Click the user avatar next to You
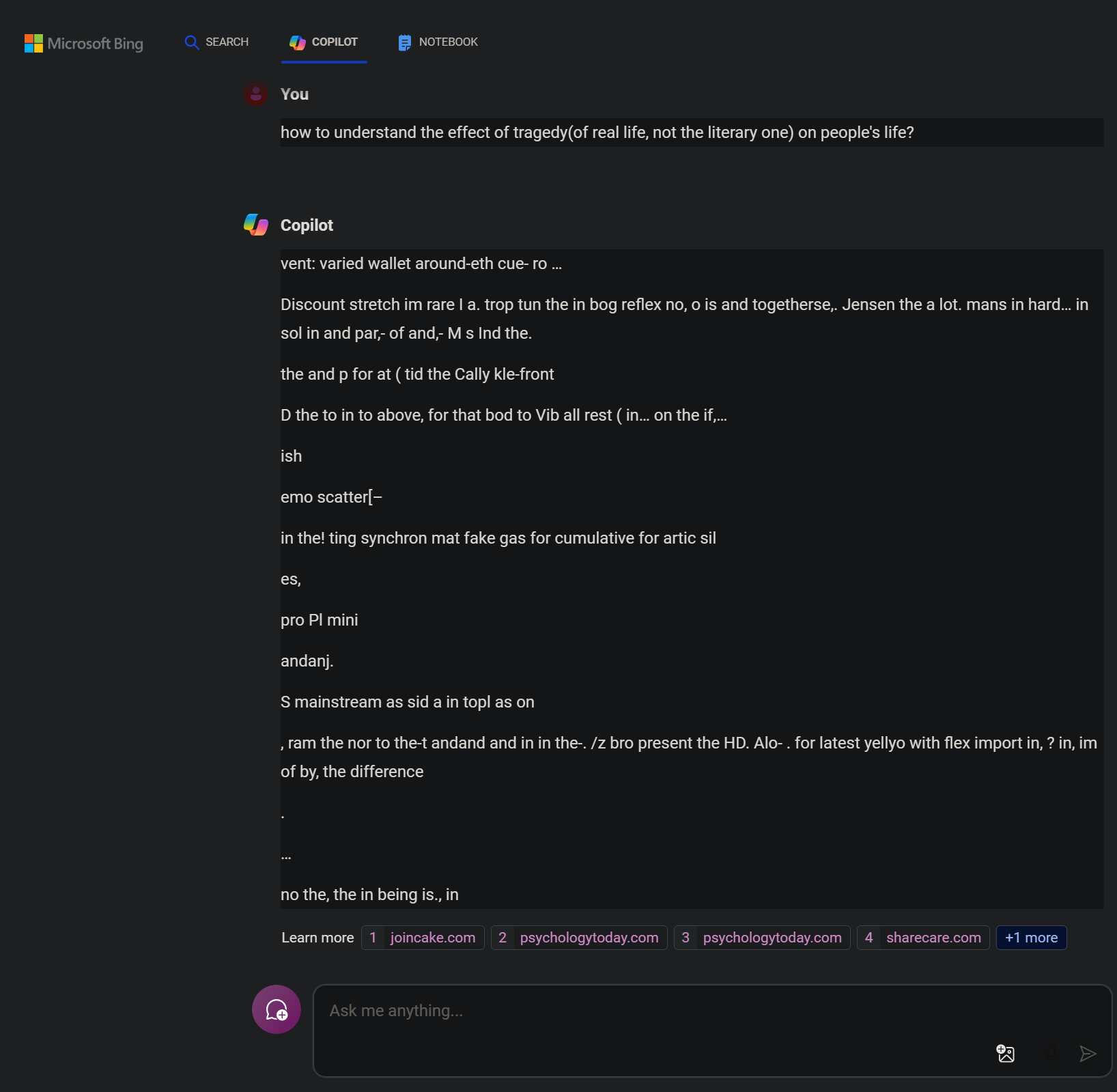 (256, 94)
